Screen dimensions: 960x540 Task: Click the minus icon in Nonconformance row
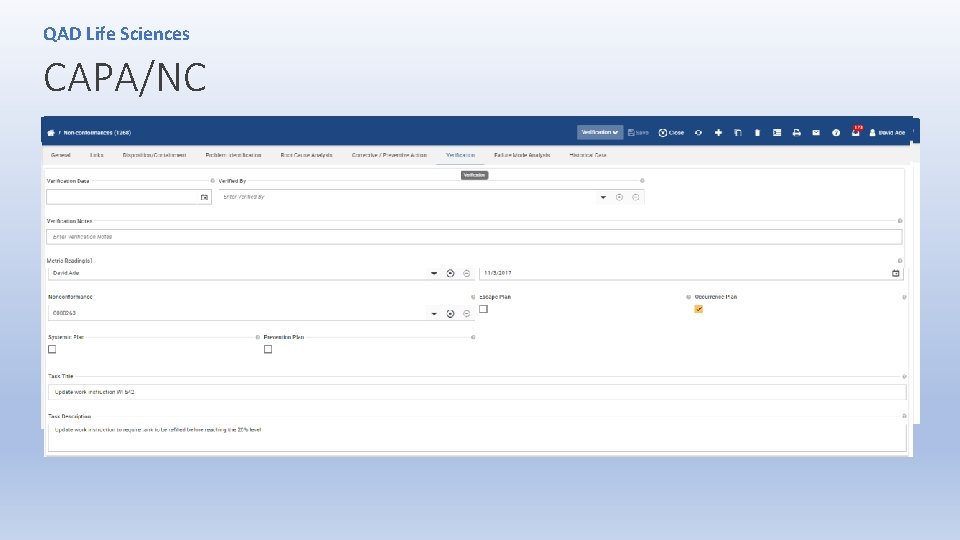[467, 313]
